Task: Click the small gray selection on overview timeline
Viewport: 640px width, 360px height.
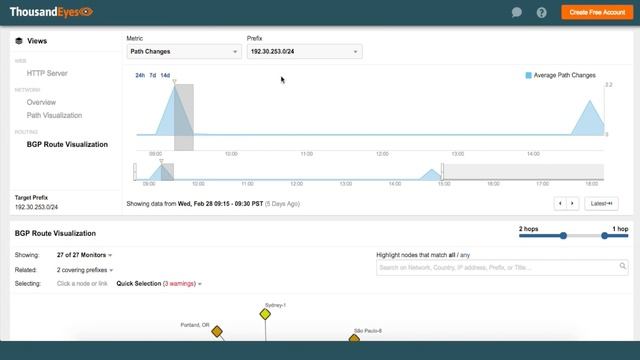Action: pos(167,172)
